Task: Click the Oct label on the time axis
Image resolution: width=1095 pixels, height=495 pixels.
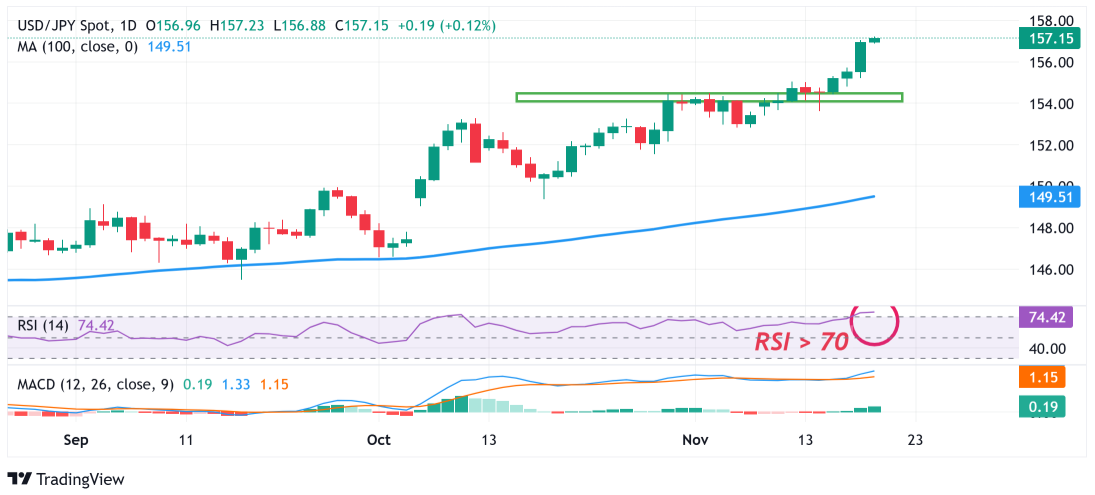Action: click(x=379, y=440)
